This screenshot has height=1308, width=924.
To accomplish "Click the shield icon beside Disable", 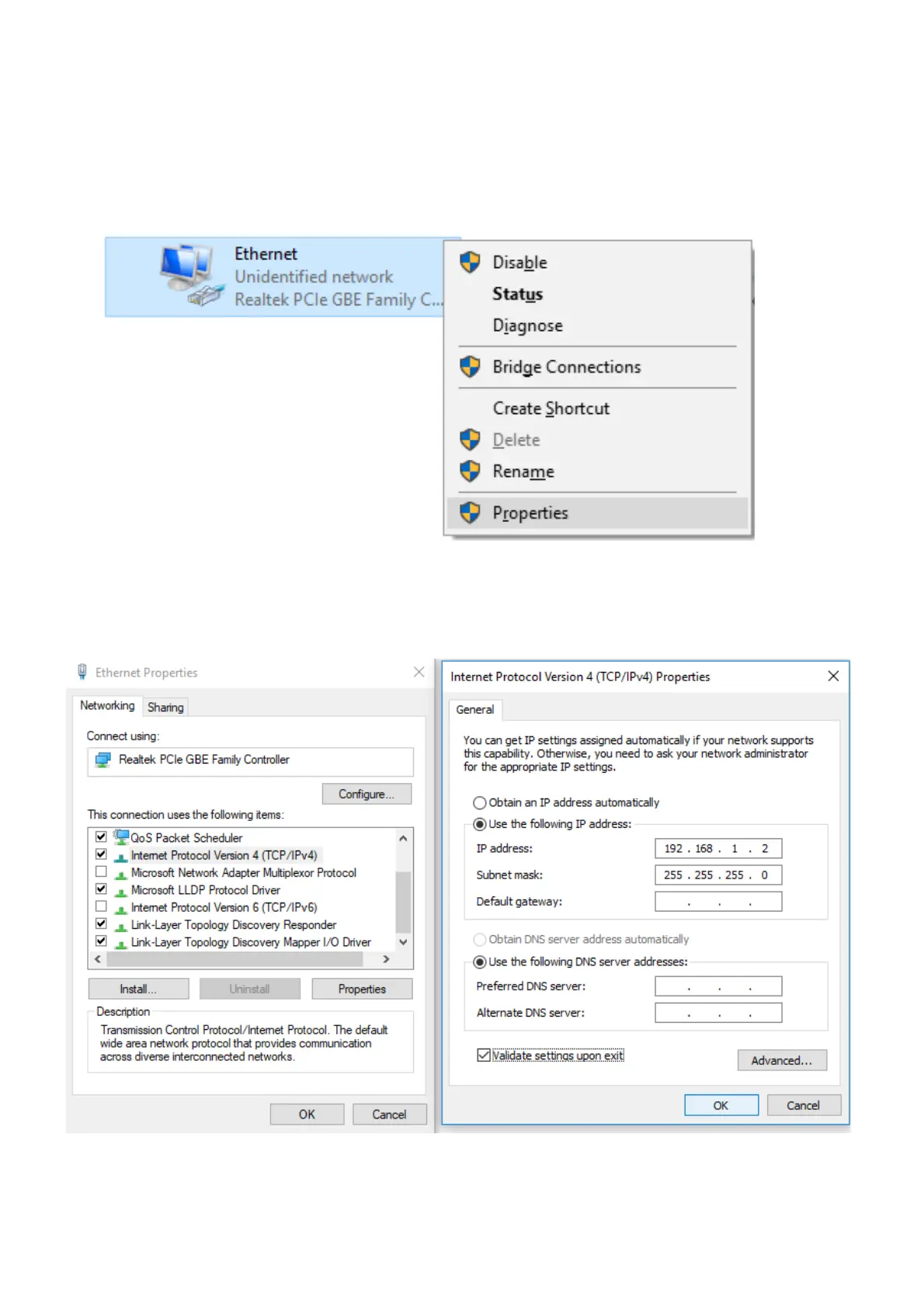I will tap(470, 263).
